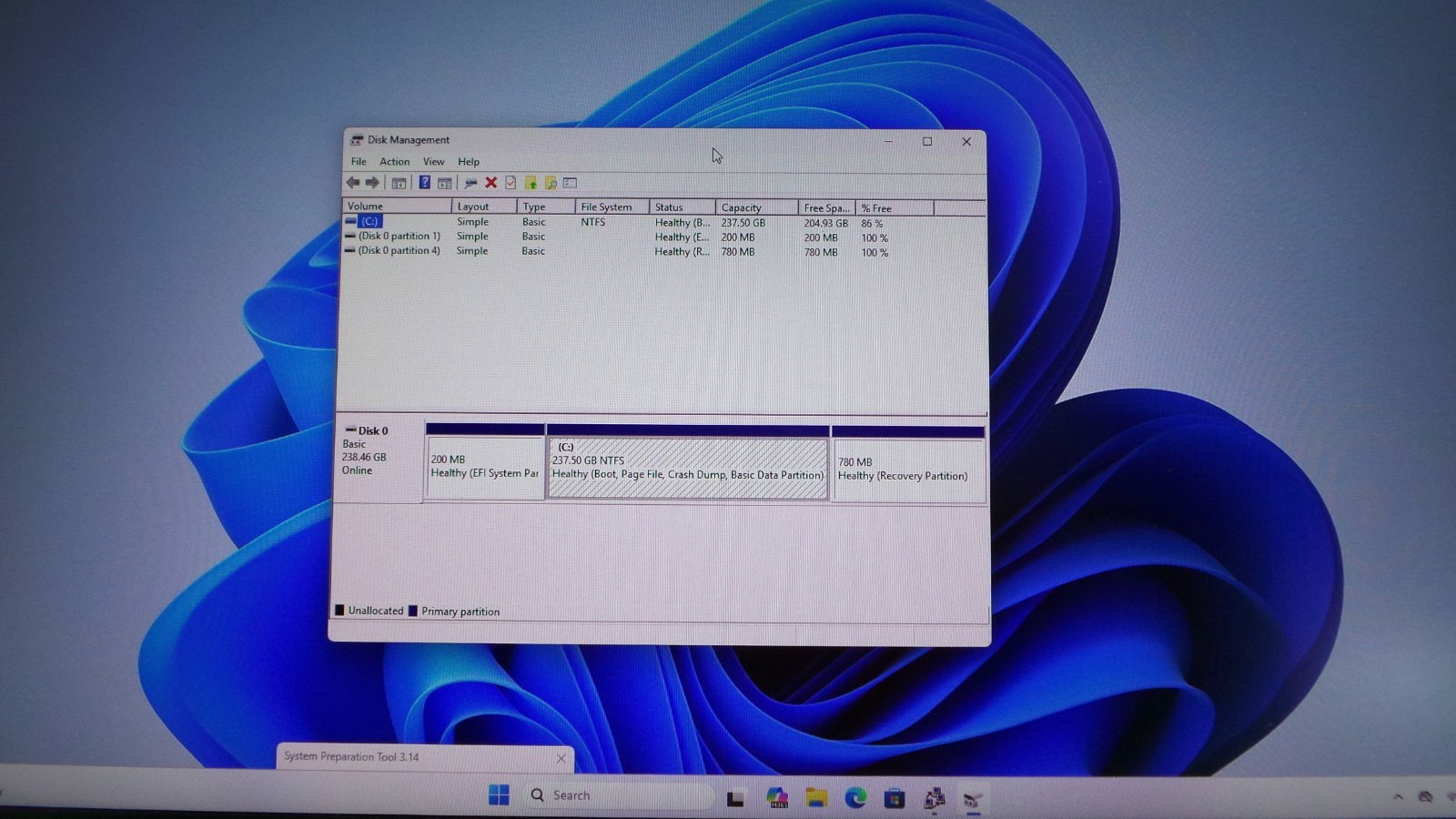
Task: Click the red X delete toolbar icon
Action: pyautogui.click(x=490, y=183)
